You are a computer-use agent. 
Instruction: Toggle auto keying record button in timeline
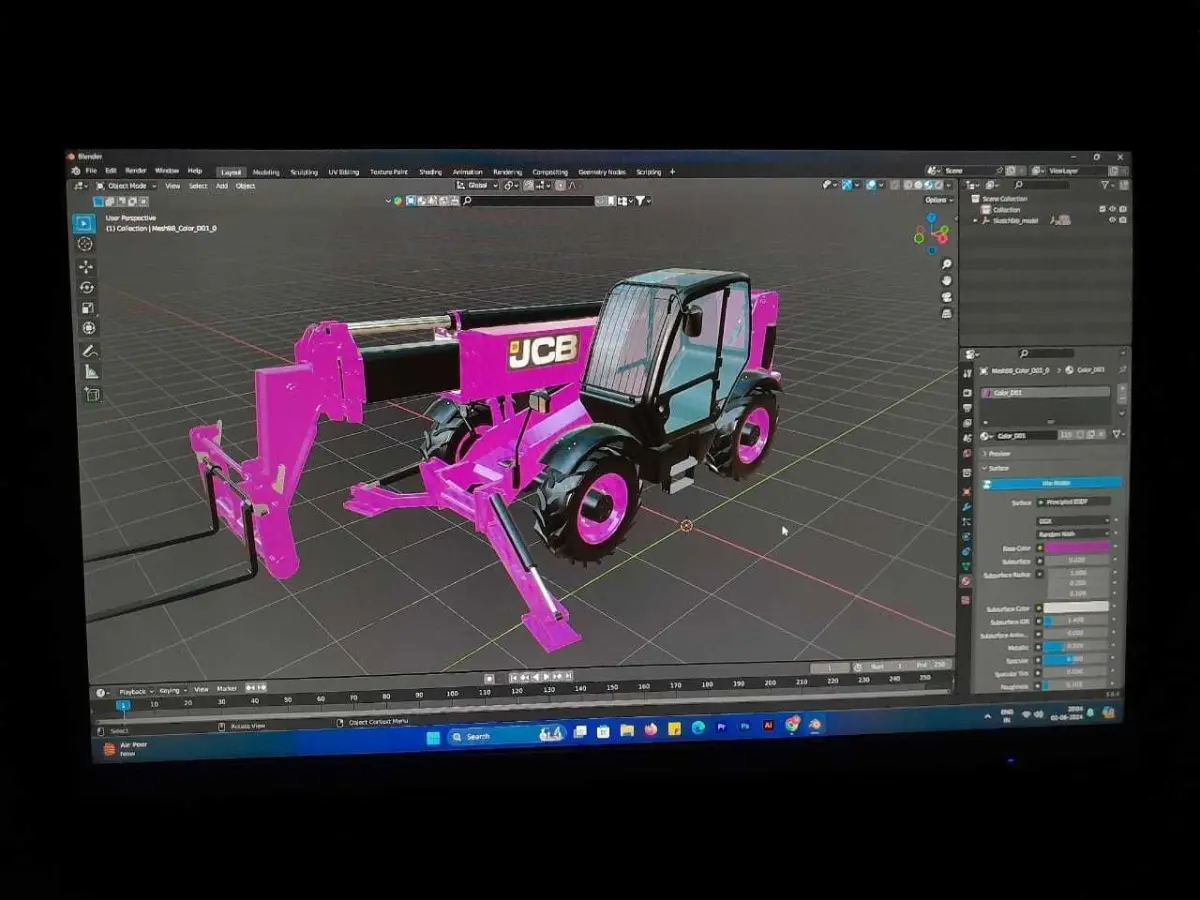[x=489, y=678]
